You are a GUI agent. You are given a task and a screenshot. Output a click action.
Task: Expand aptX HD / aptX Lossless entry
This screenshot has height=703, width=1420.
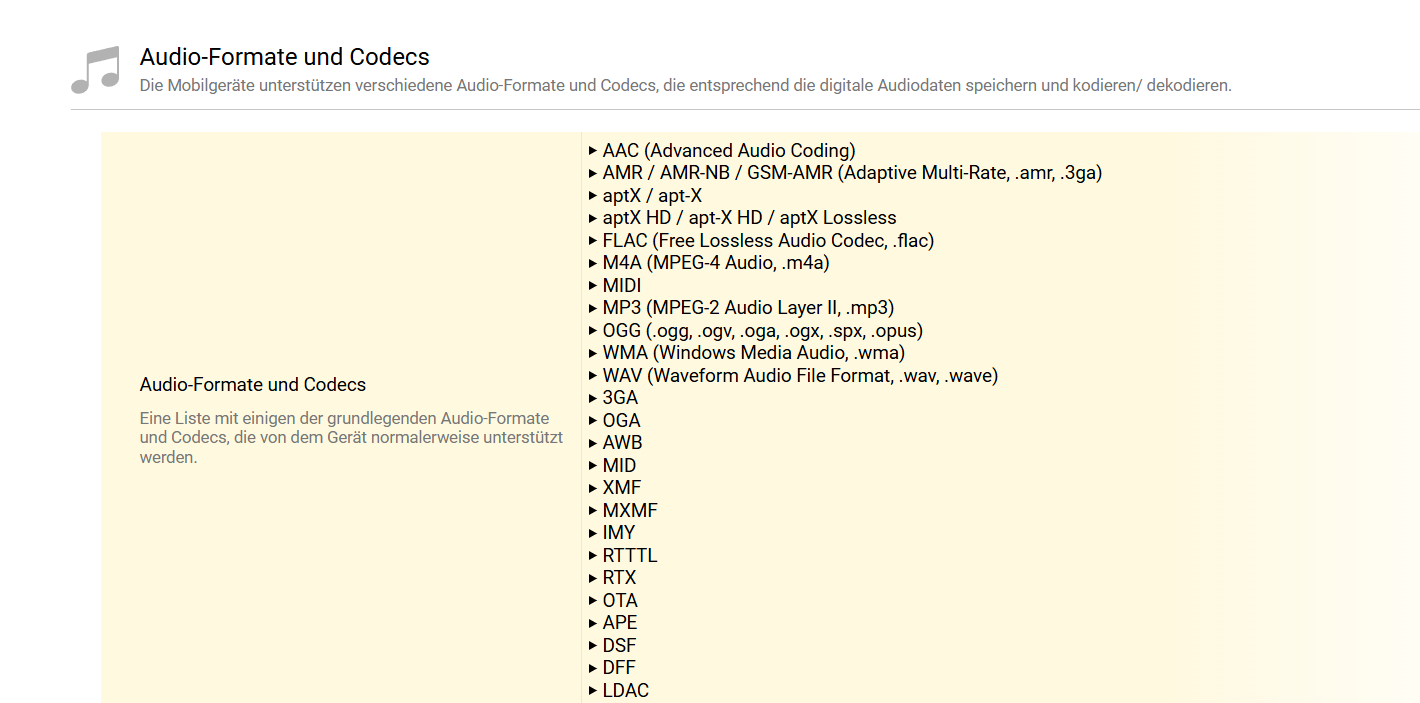[743, 218]
